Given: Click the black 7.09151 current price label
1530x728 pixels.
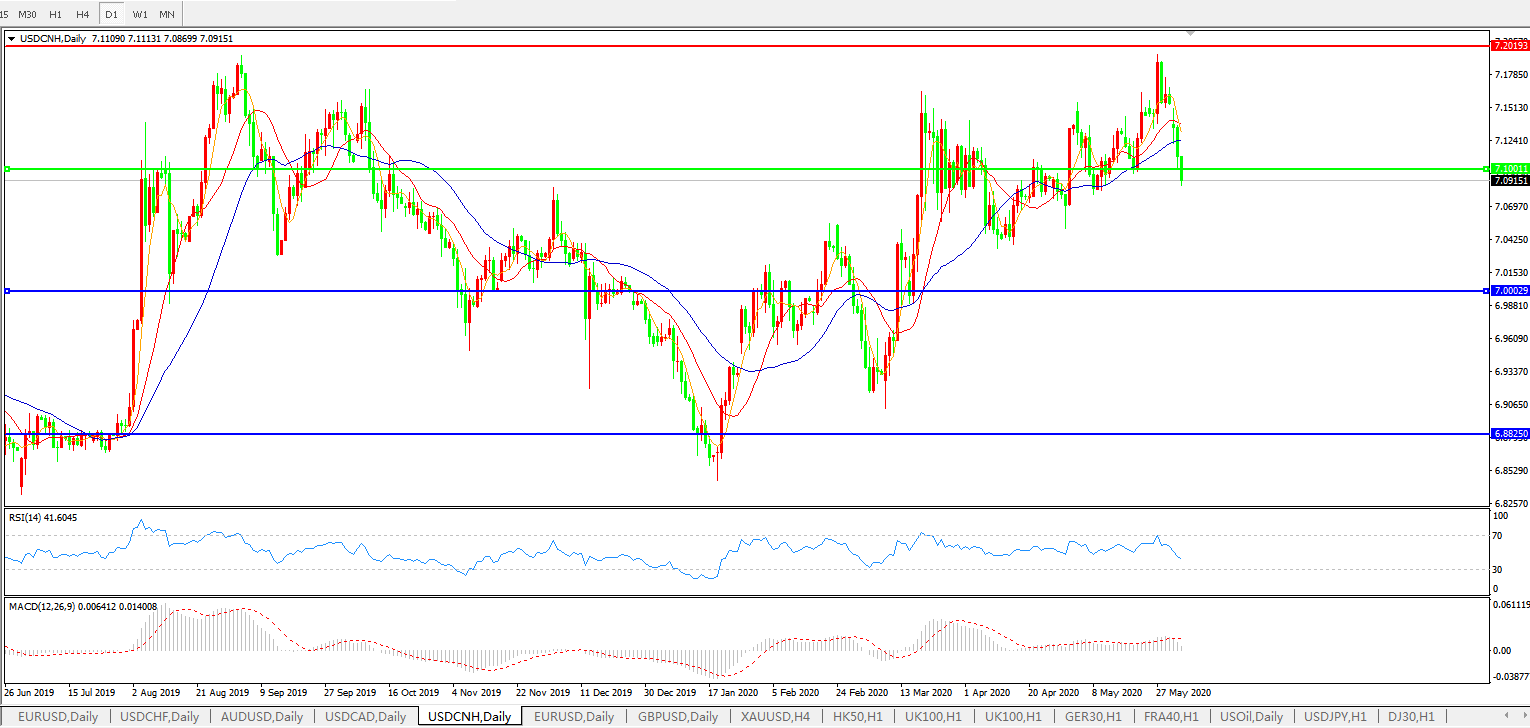Looking at the screenshot, I should (x=1509, y=181).
